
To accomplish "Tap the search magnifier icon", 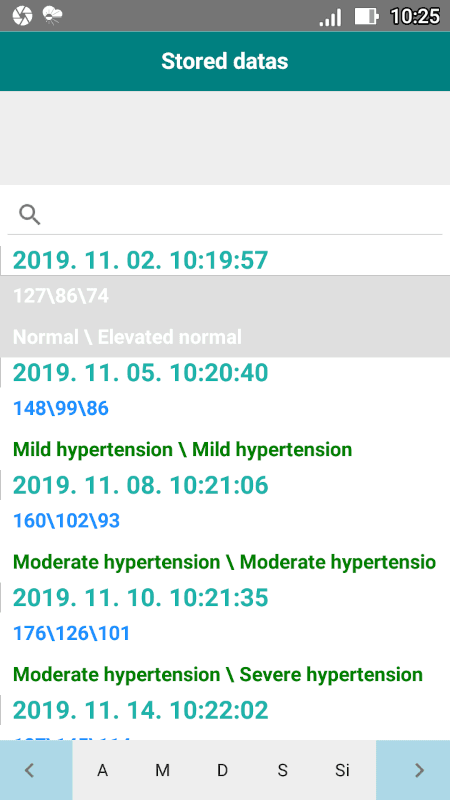I will pos(30,215).
